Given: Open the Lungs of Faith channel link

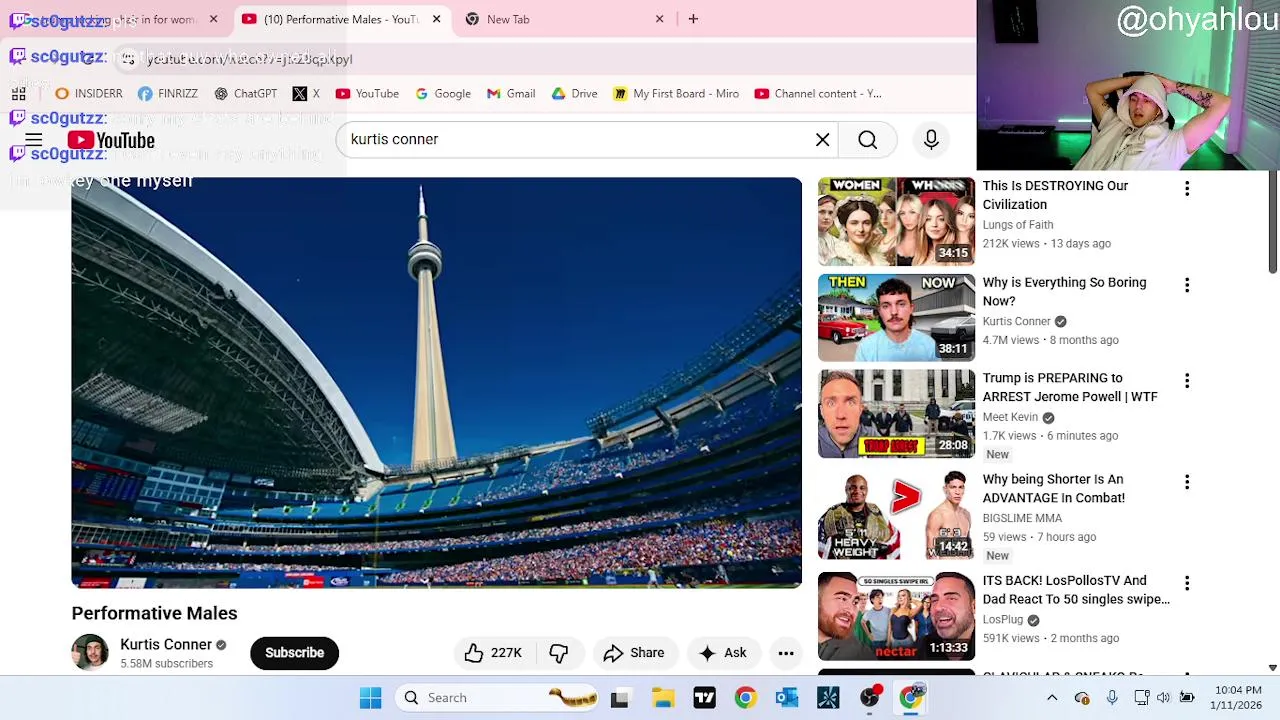Looking at the screenshot, I should point(1018,225).
